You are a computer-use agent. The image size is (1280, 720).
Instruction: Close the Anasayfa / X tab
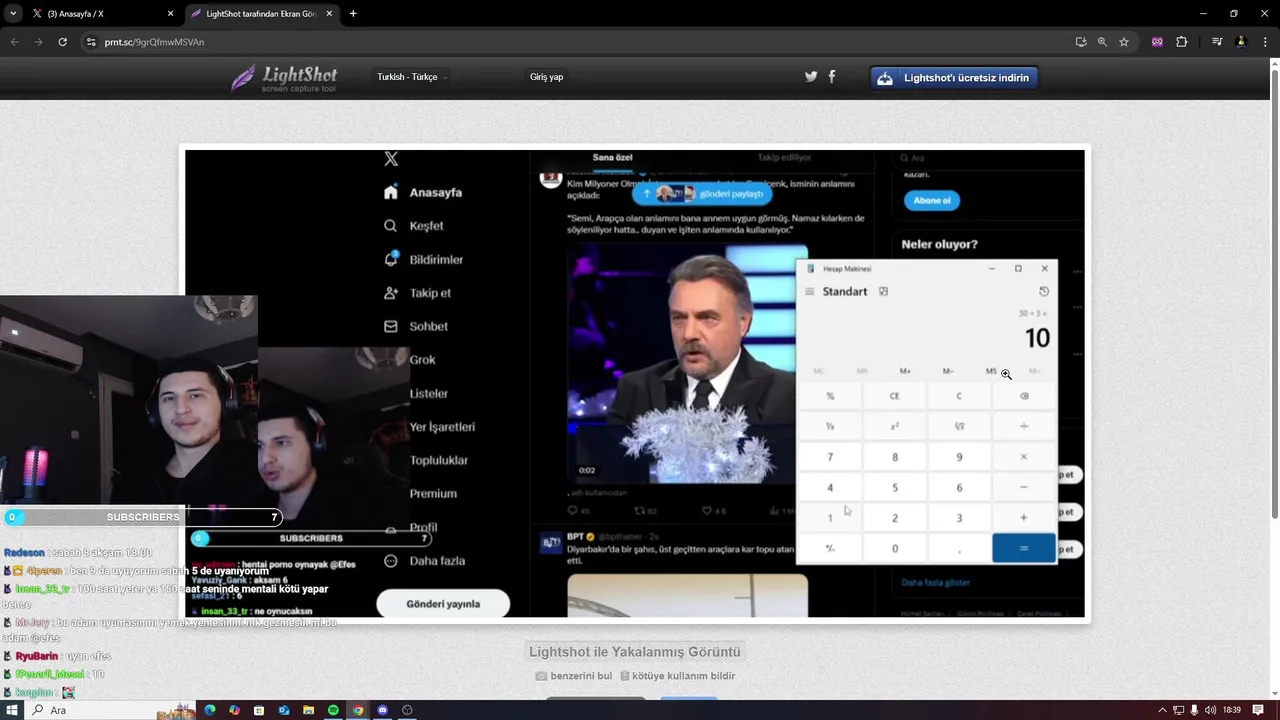pos(170,14)
